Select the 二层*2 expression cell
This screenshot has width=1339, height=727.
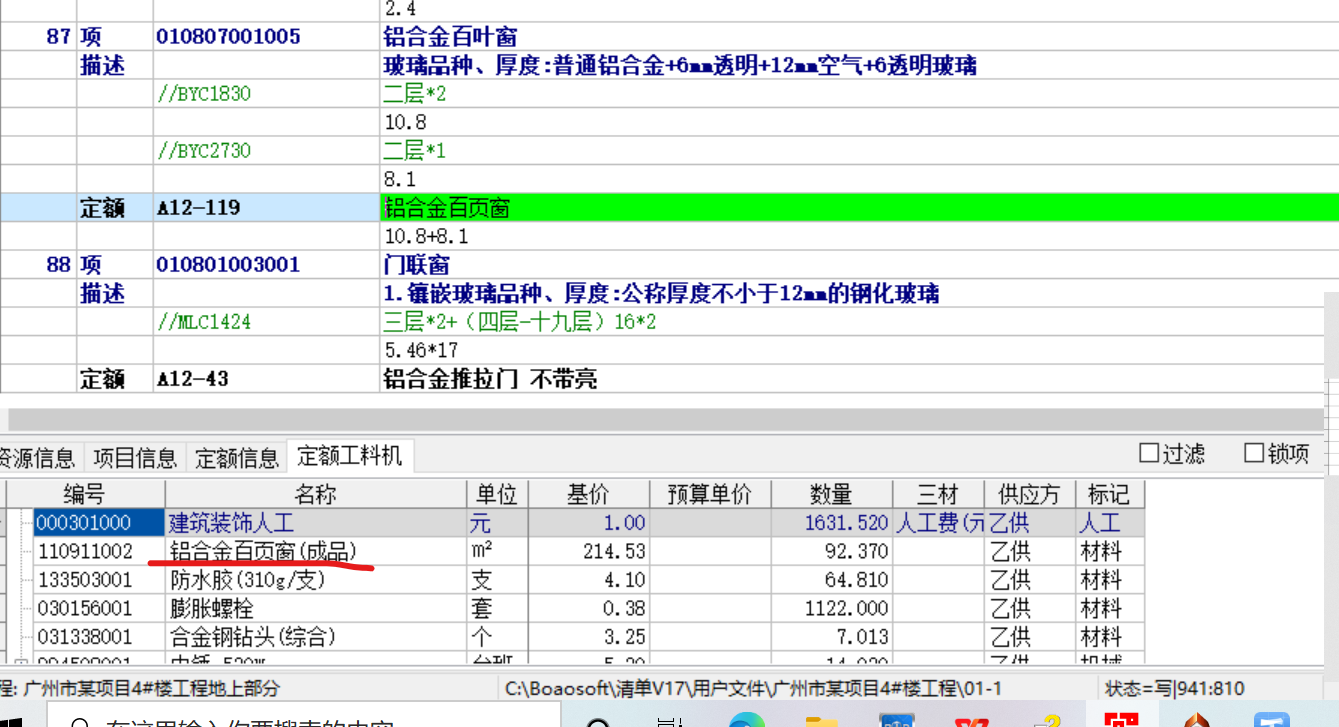(x=415, y=94)
